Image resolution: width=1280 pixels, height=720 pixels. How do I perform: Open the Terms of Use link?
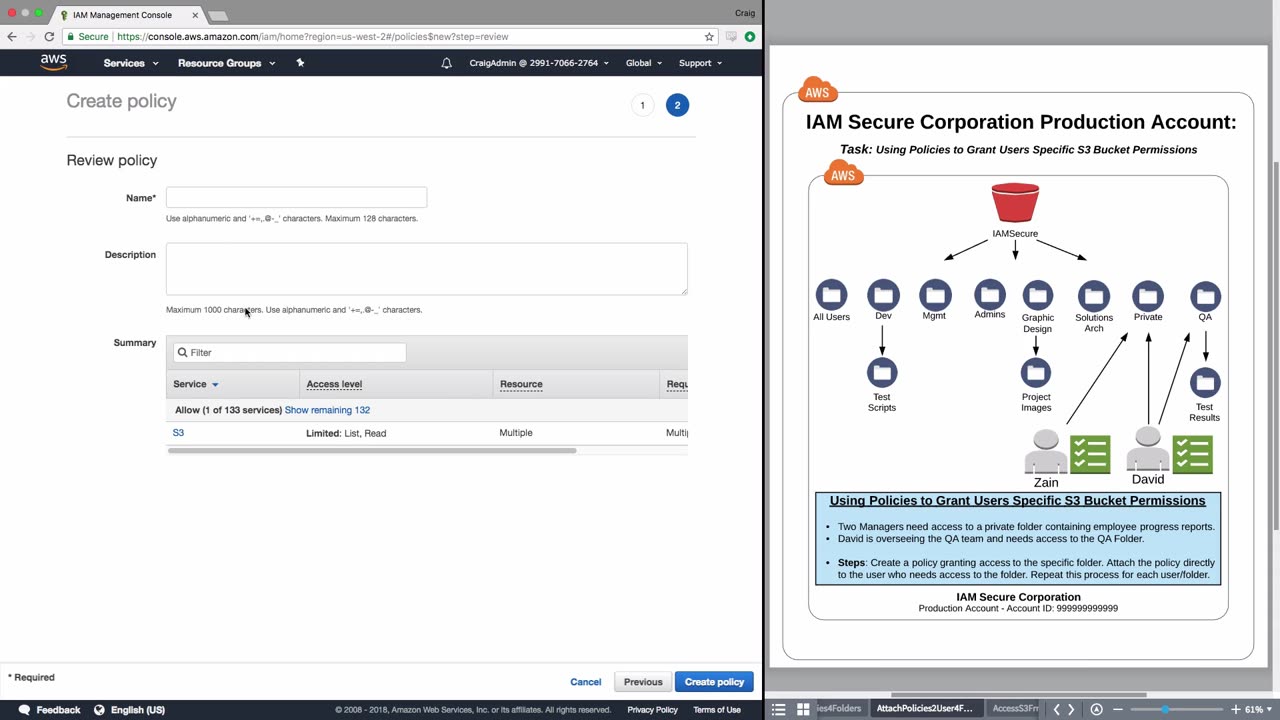(x=717, y=710)
